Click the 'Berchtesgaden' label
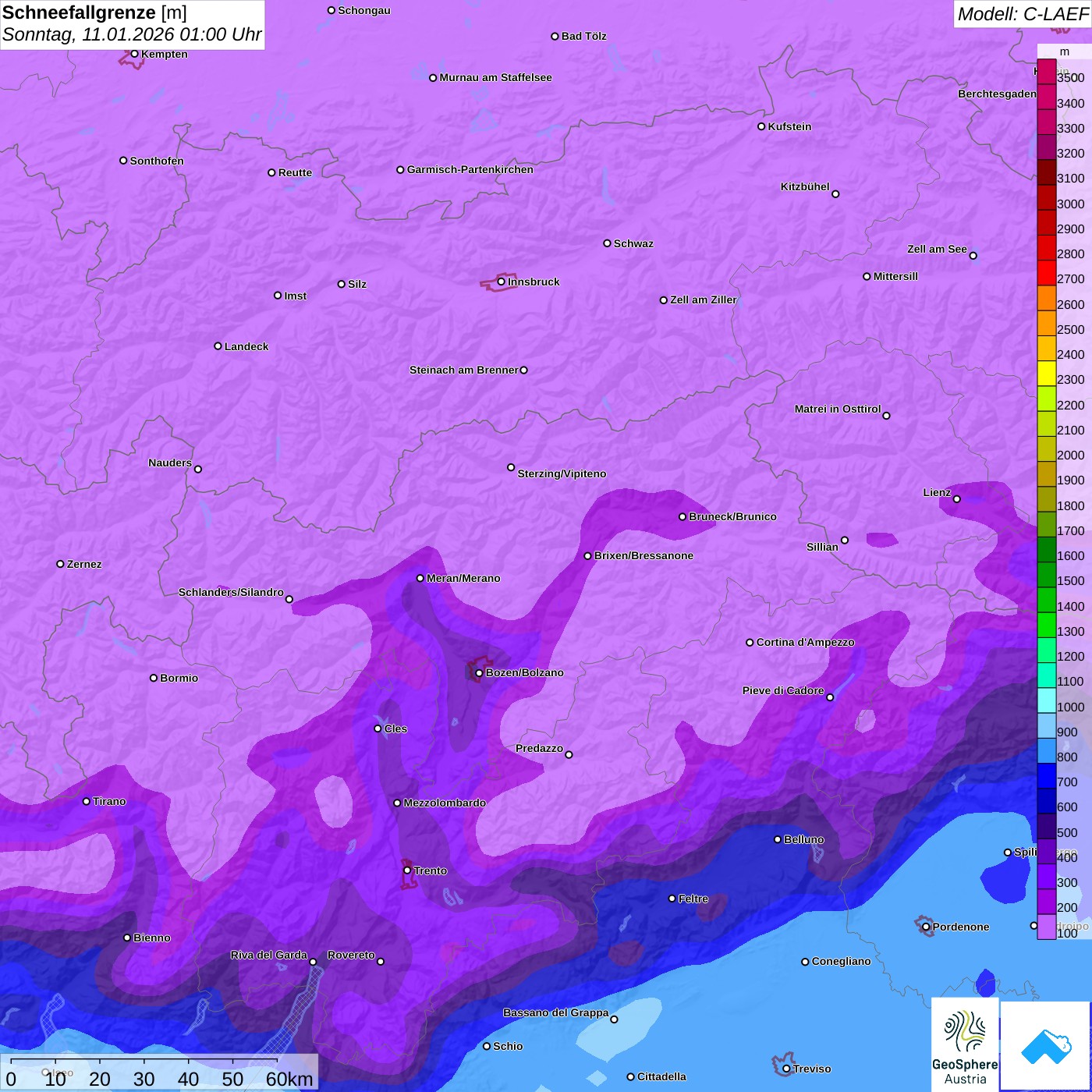This screenshot has width=1092, height=1092. (997, 94)
